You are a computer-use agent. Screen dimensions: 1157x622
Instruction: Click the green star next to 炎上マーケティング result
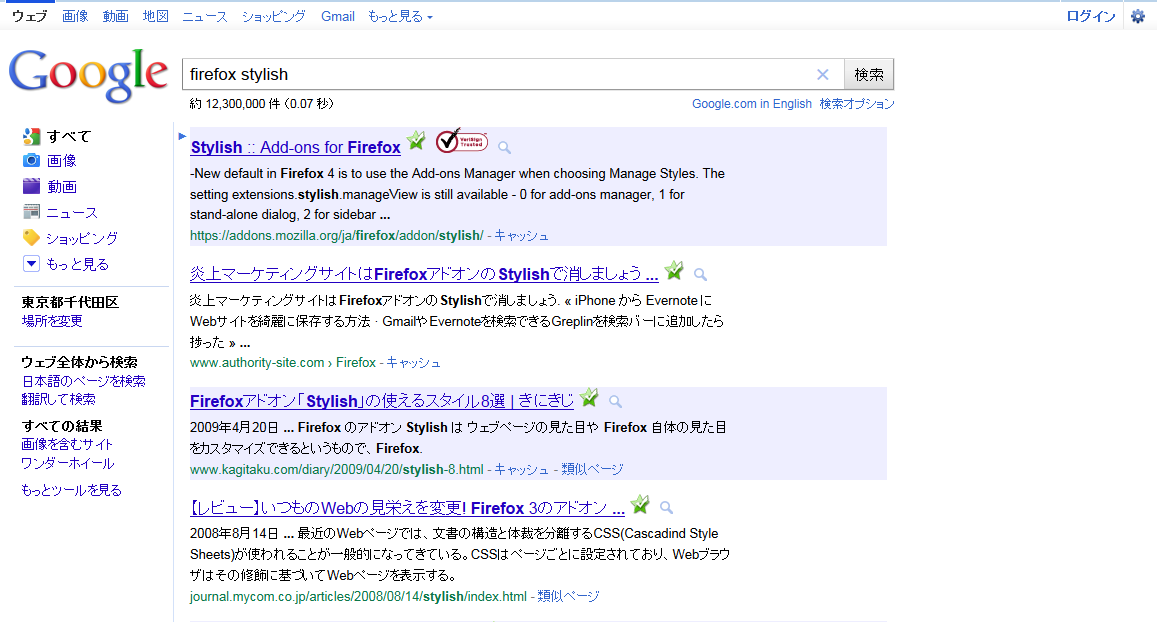(x=674, y=271)
